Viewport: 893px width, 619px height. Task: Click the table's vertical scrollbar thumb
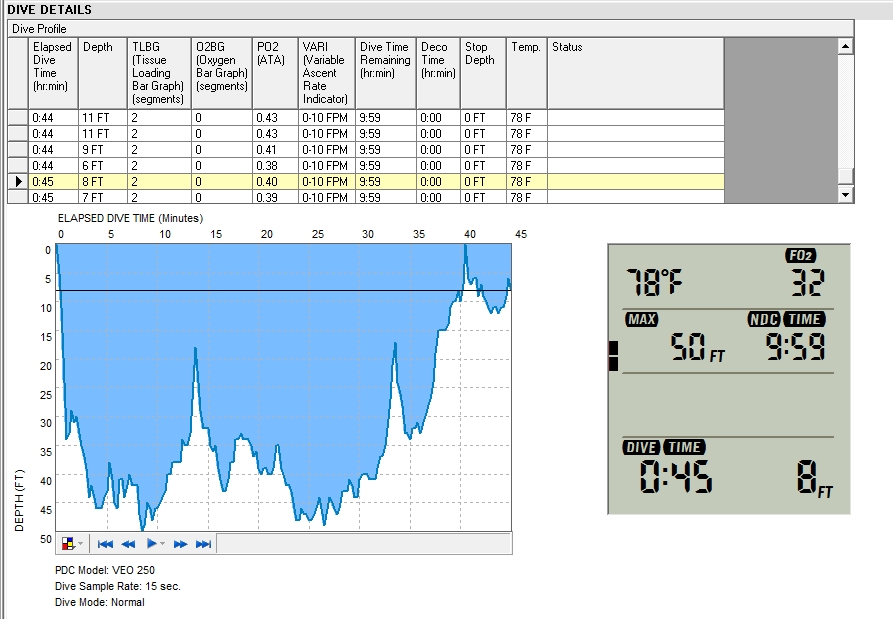[x=846, y=175]
